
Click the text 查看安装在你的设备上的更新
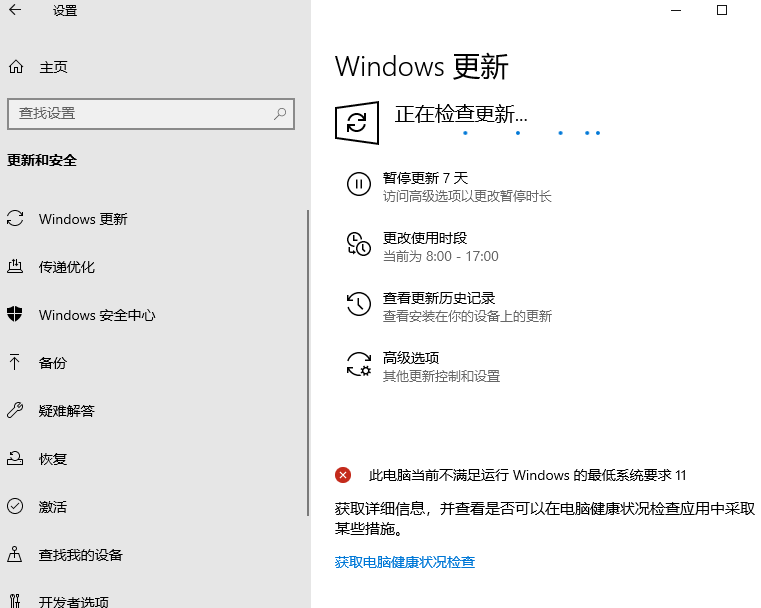coord(467,316)
